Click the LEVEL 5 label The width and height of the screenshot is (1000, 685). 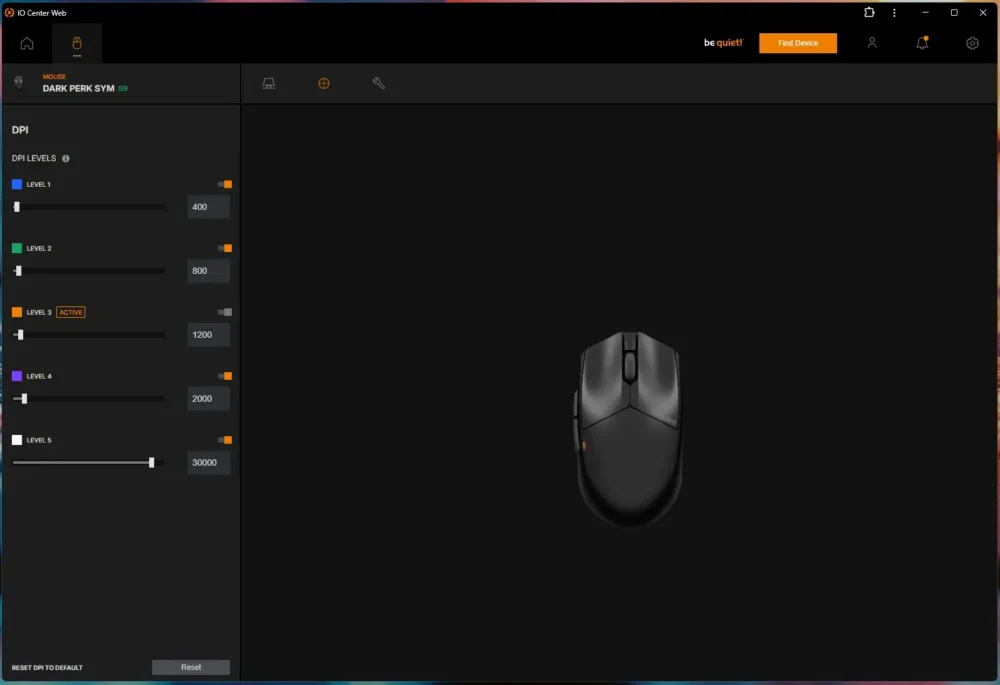point(39,440)
